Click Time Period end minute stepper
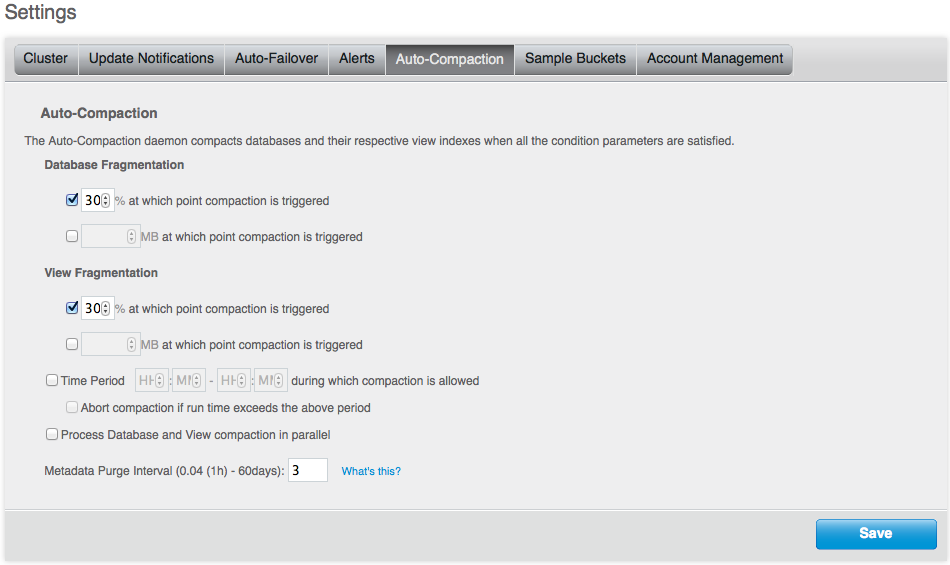 tap(280, 381)
